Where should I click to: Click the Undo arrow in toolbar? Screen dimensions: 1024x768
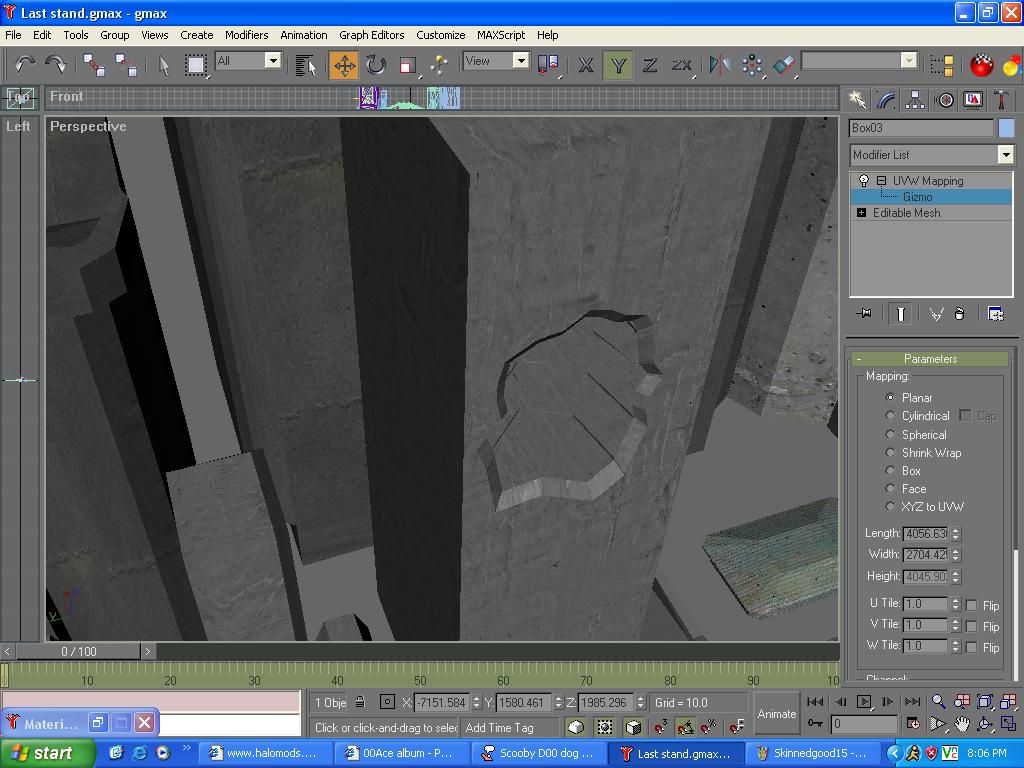click(x=24, y=64)
